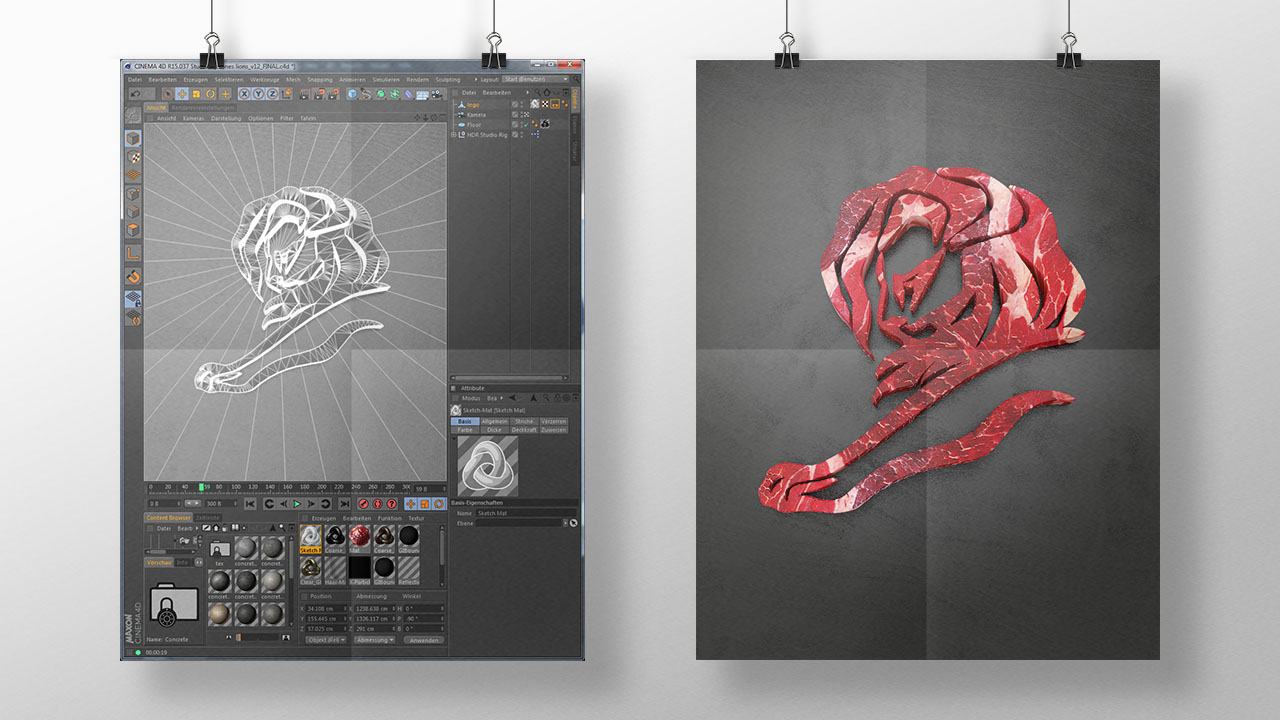
Task: Click the X position field 34.108 cm
Action: pos(326,608)
